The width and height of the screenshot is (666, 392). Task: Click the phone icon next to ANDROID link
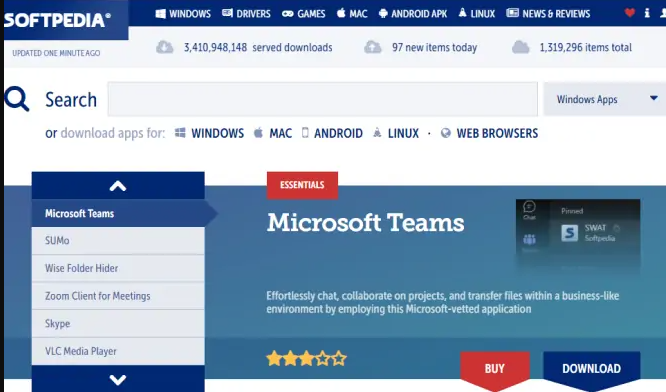point(305,133)
